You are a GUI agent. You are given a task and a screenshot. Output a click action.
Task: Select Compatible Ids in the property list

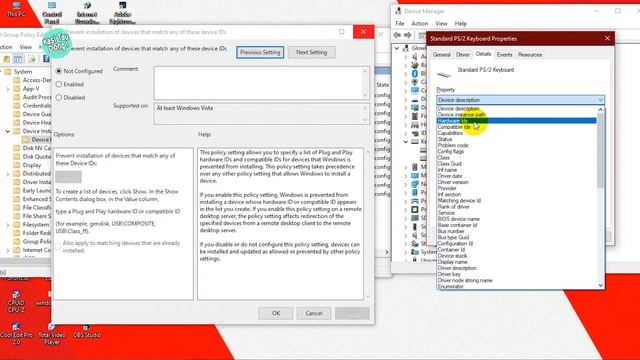(x=517, y=127)
